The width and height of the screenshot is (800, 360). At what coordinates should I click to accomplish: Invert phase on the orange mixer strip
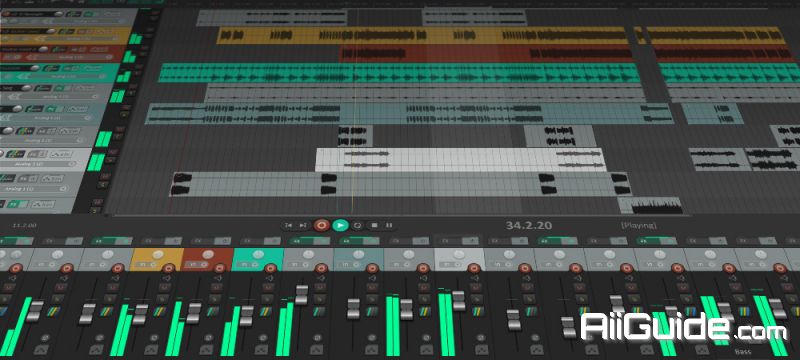pyautogui.click(x=155, y=338)
